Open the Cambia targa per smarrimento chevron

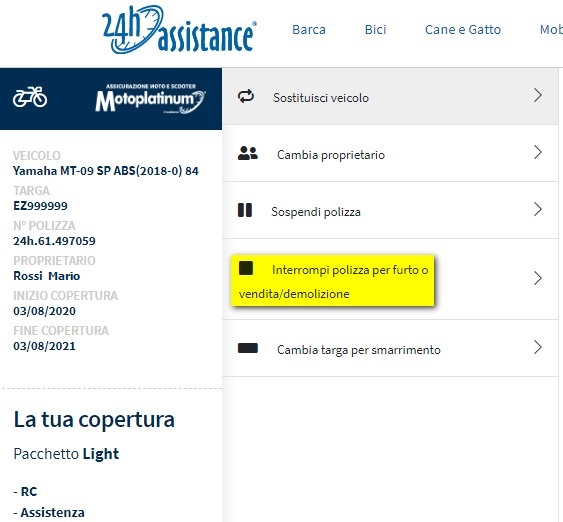click(538, 347)
